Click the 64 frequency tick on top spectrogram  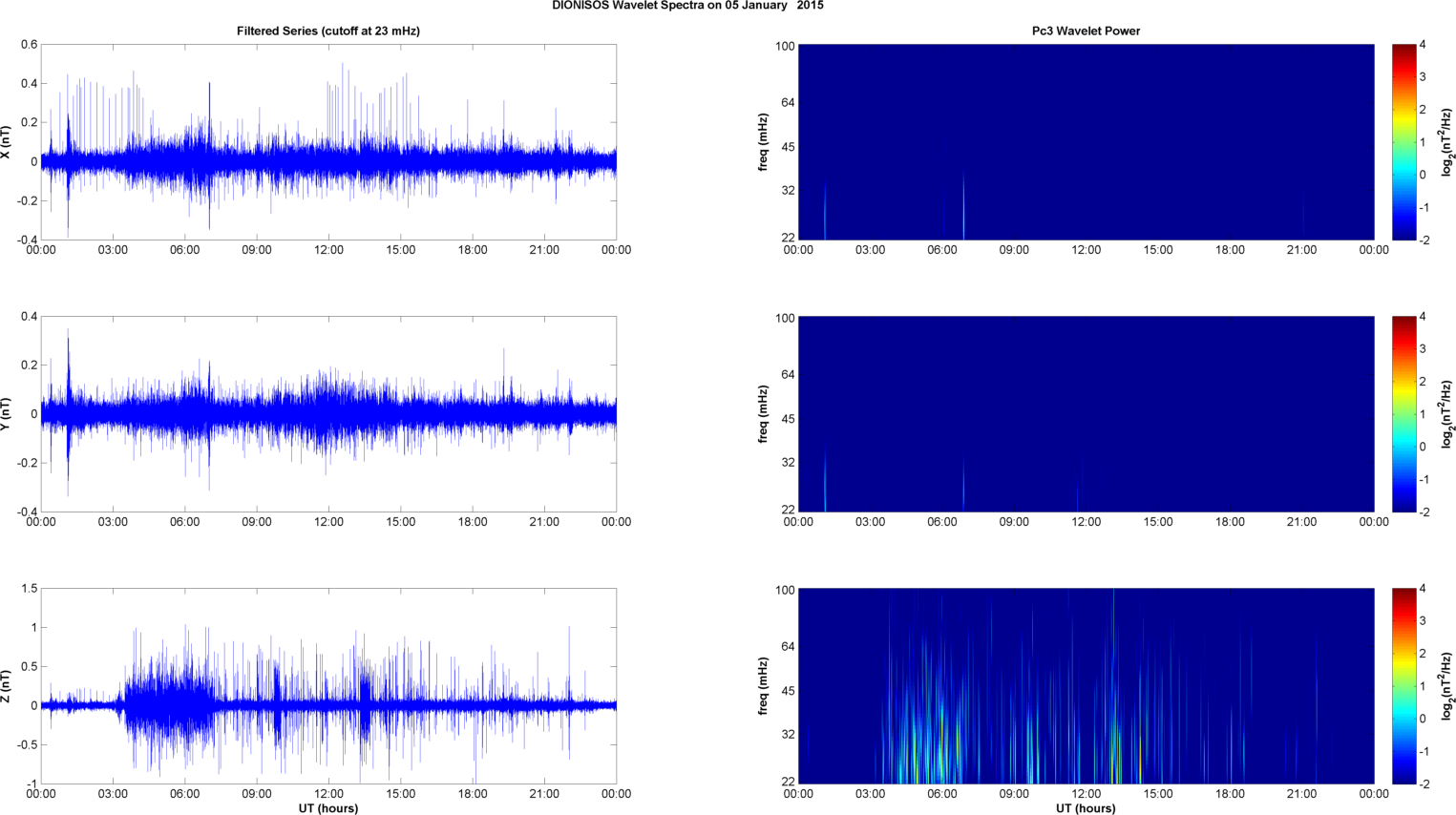tap(787, 103)
